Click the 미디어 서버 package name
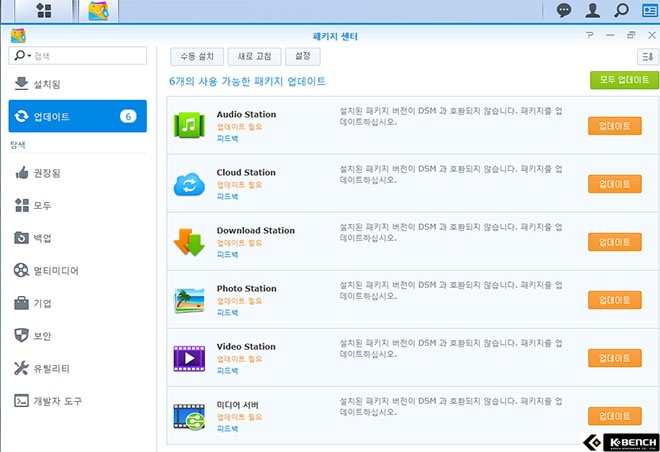Viewport: 660px width, 452px height. [x=238, y=404]
